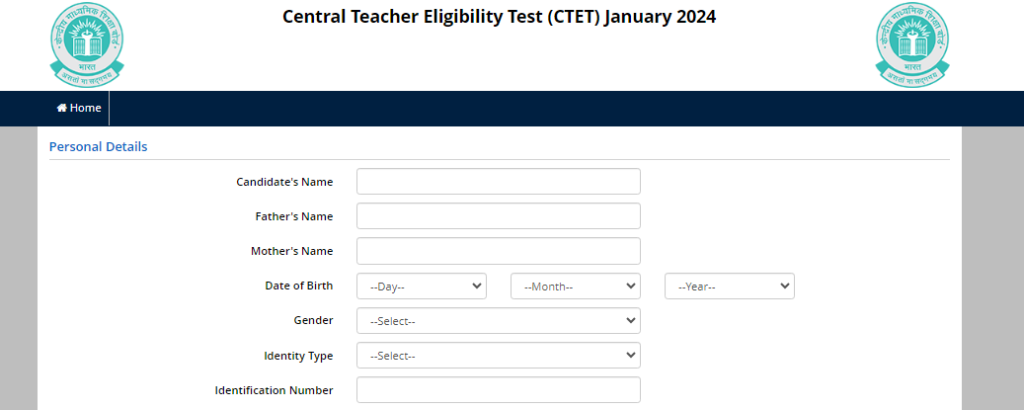The width and height of the screenshot is (1024, 410).
Task: Click the Identity Type label
Action: (298, 356)
